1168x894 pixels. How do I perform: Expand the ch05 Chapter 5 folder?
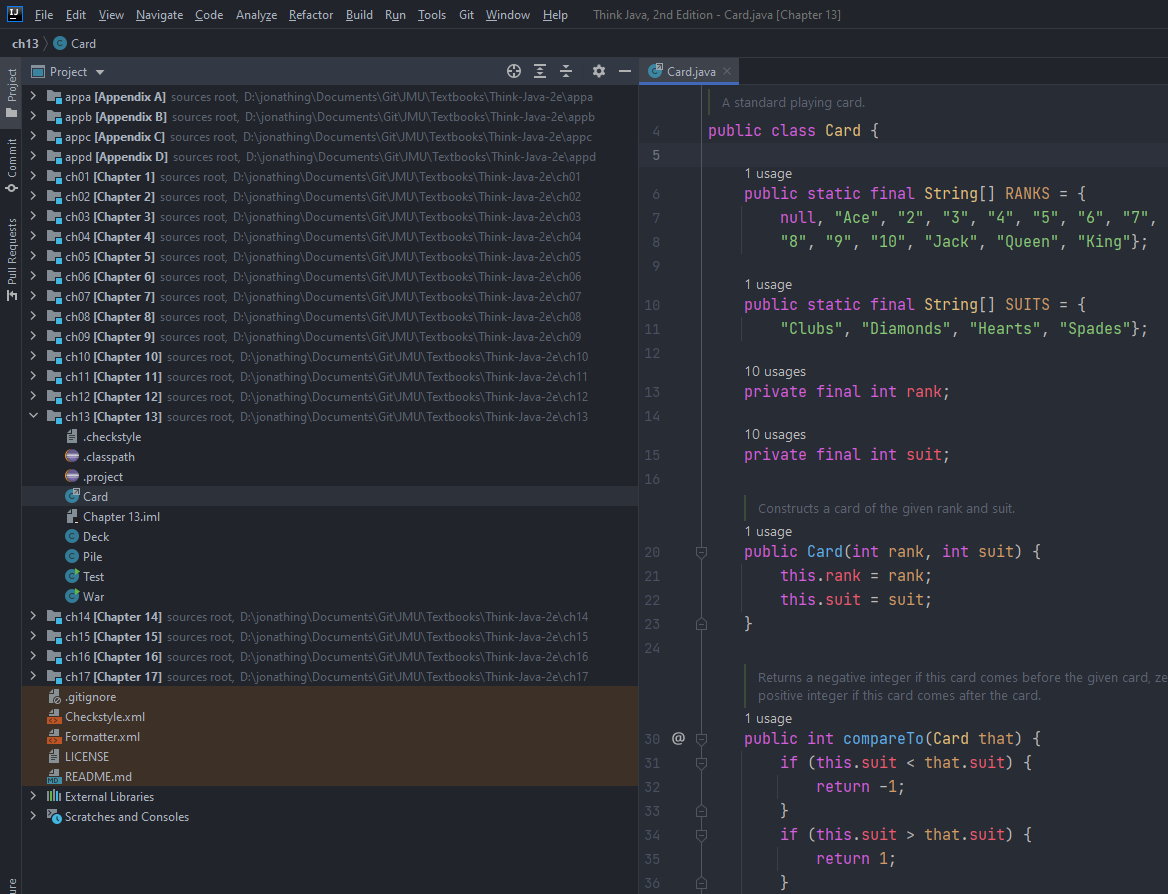click(33, 256)
